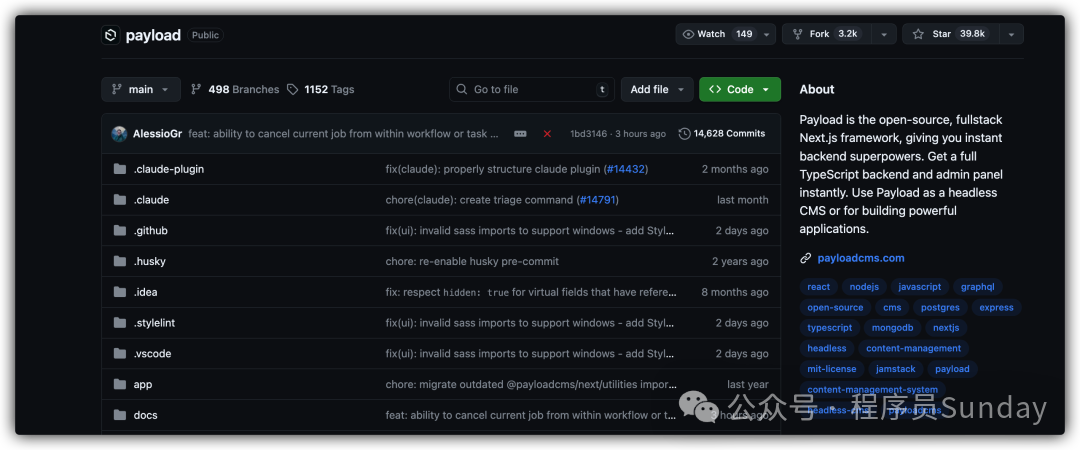Focus the Go to file search field

531,89
